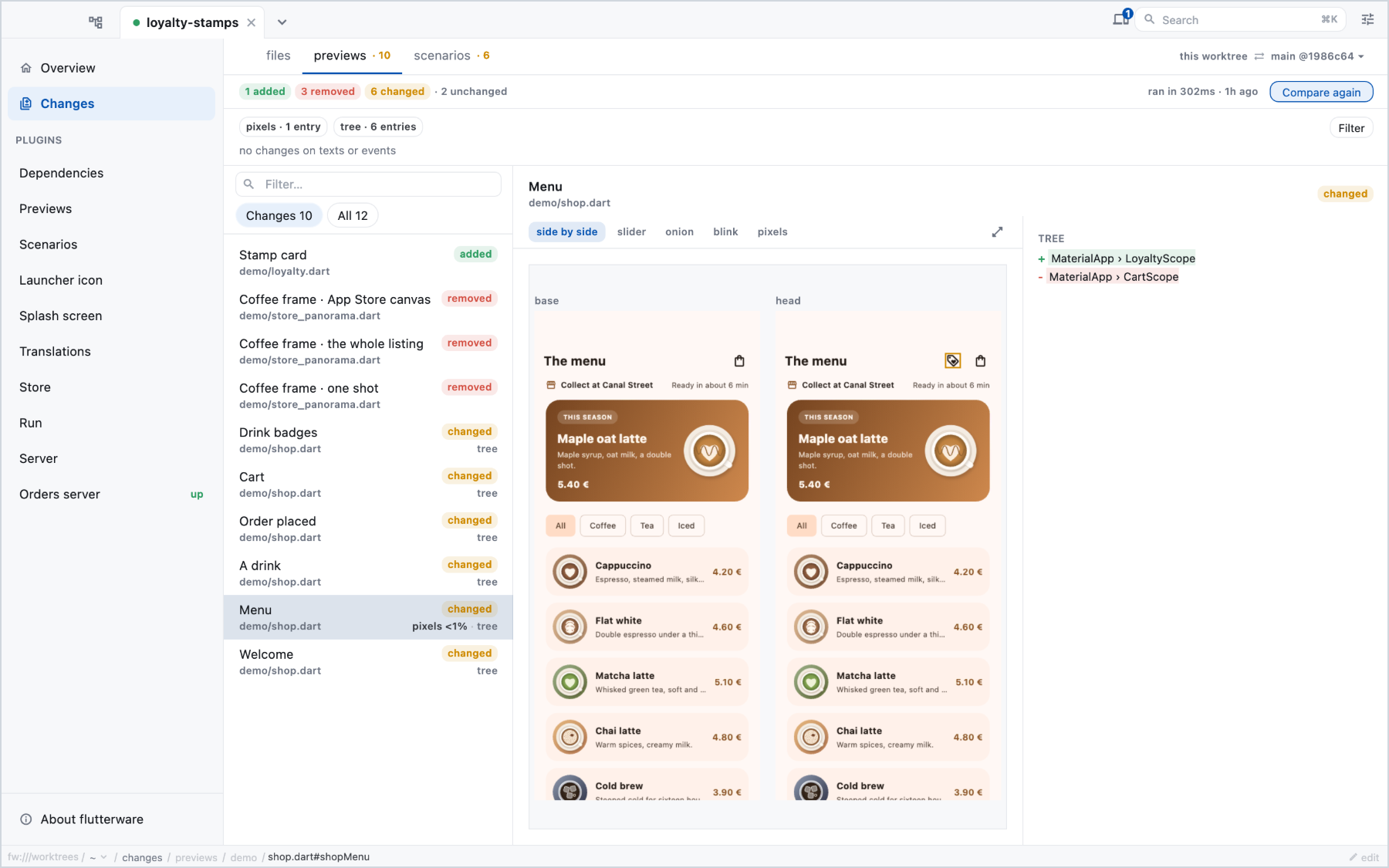Screen dimensions: 1389x868
Task: Click the MaterialApp › CartScope tree entry
Action: click(x=1114, y=277)
